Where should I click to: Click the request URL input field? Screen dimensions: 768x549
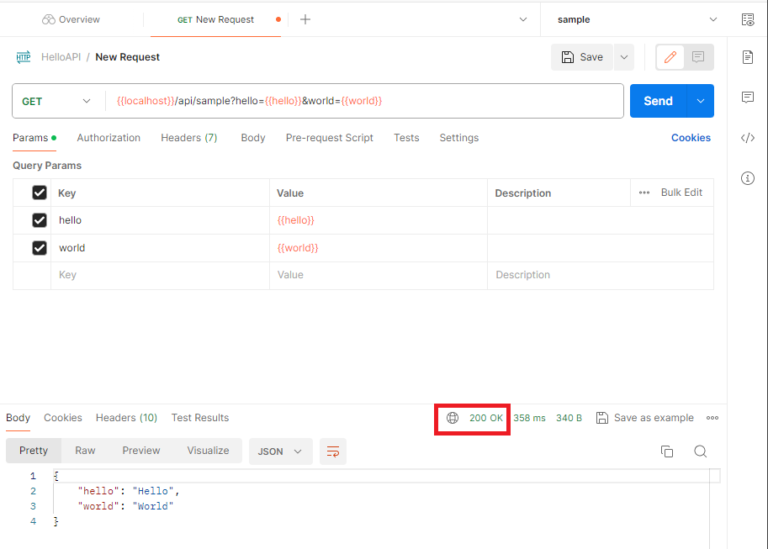pos(364,101)
